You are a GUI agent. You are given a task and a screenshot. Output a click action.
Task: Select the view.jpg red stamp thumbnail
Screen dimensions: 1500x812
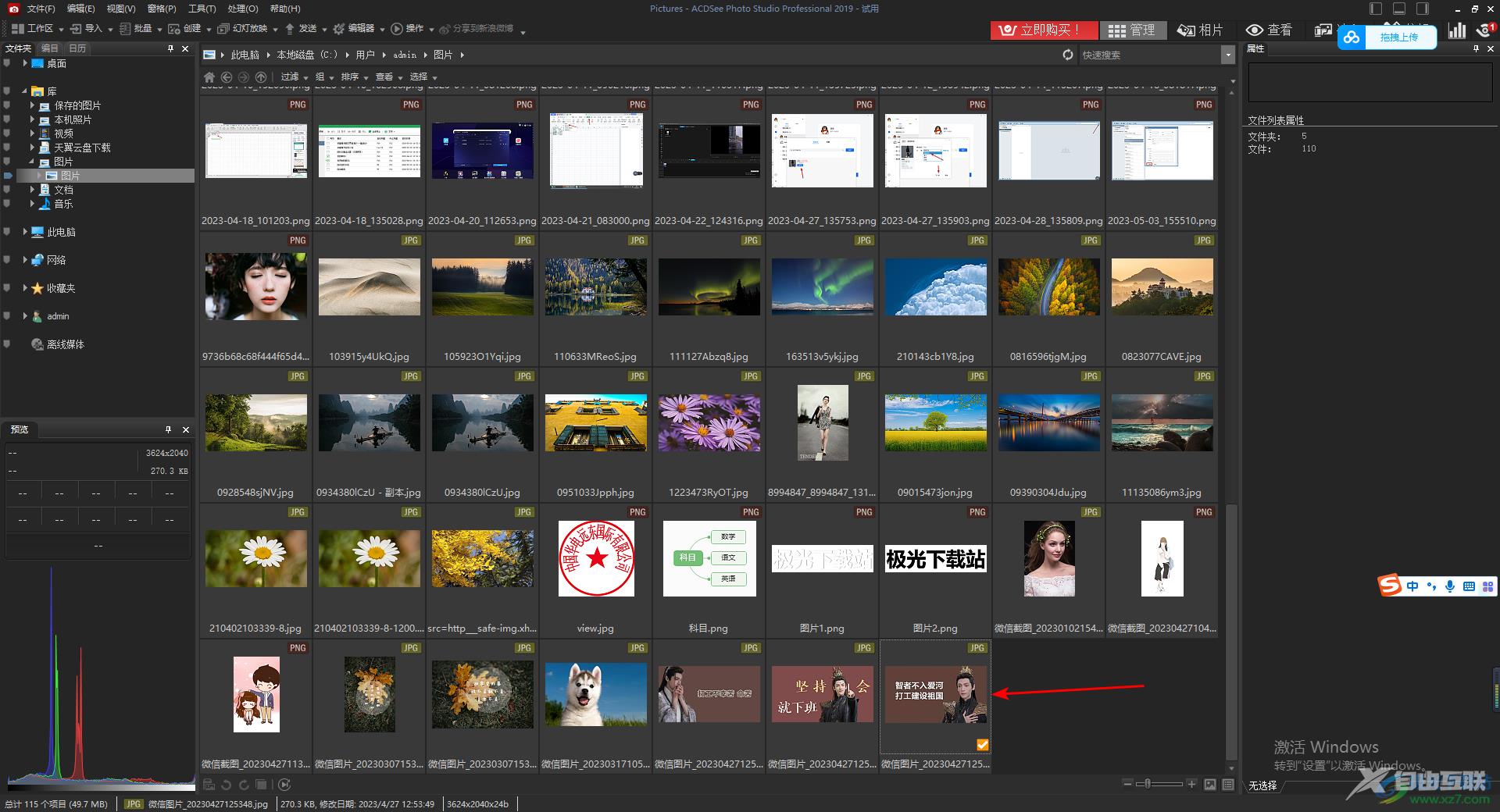595,559
